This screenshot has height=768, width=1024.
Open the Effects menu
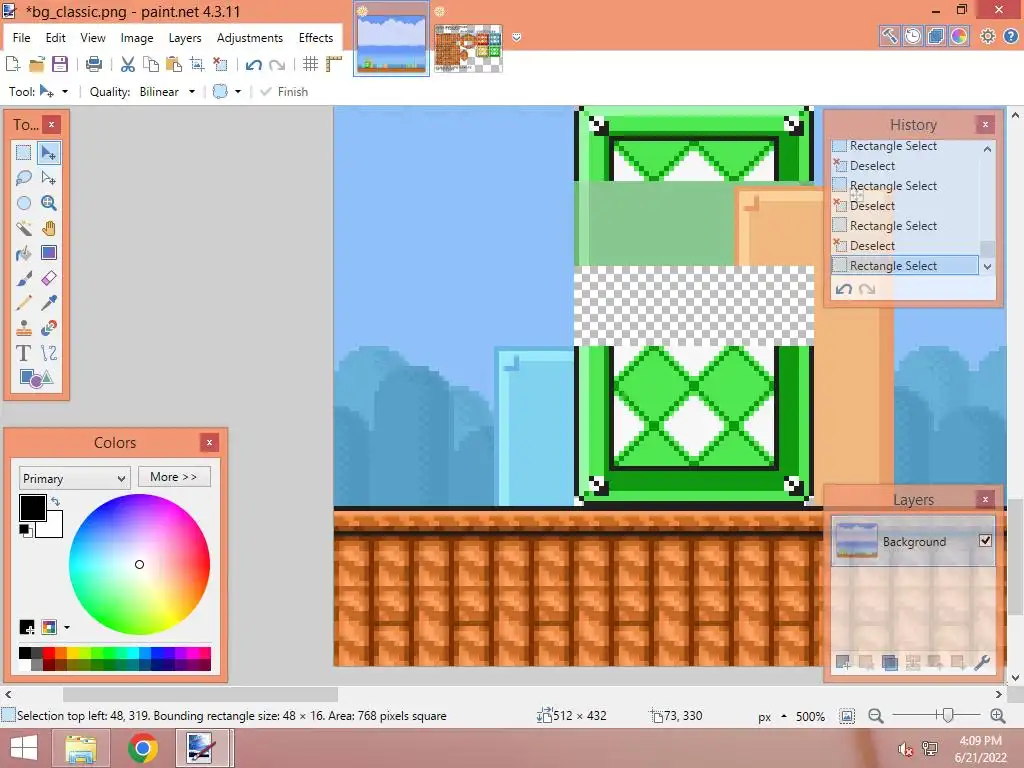point(316,37)
